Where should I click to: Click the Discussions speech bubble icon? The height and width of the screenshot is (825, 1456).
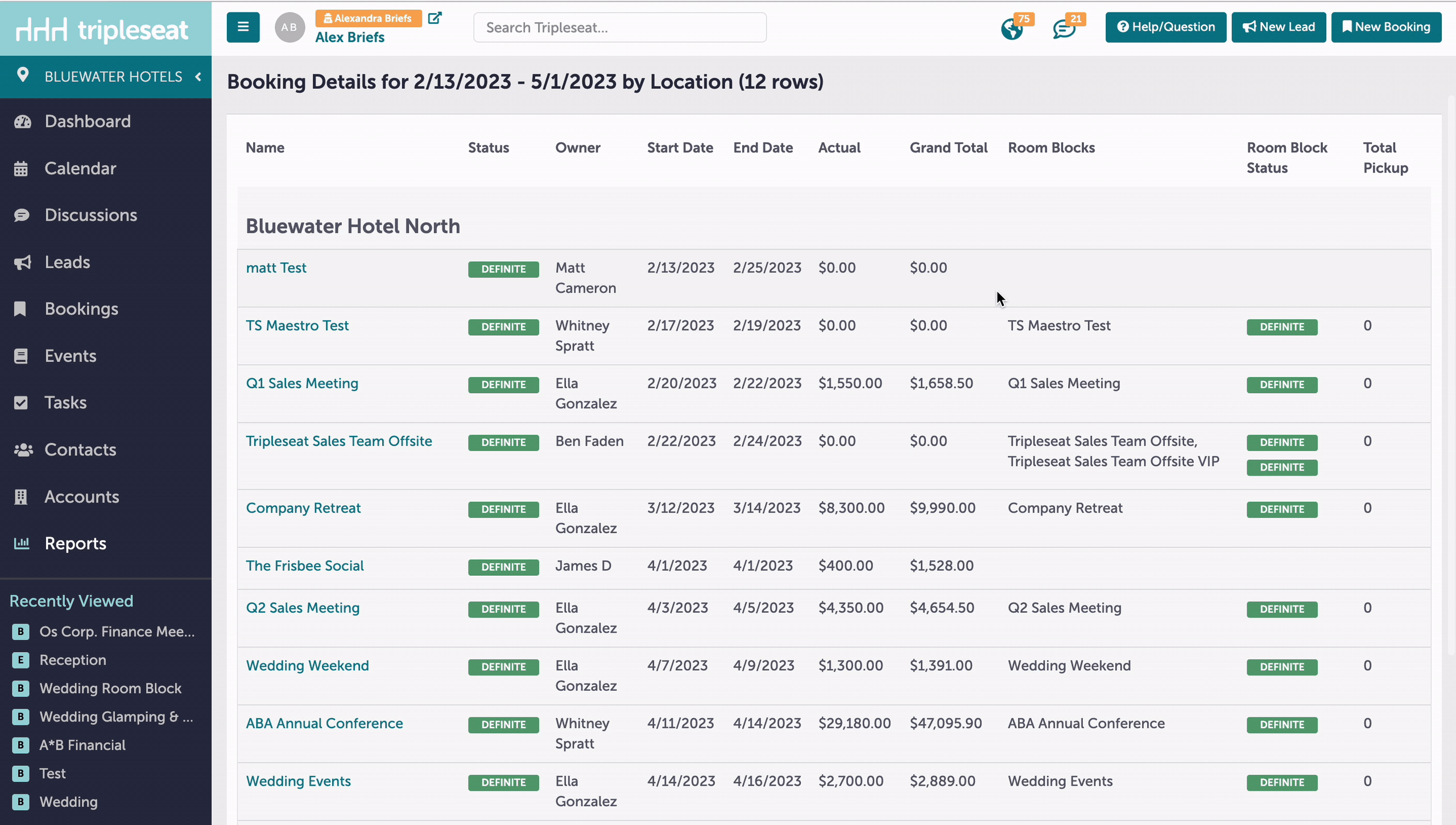(x=22, y=215)
